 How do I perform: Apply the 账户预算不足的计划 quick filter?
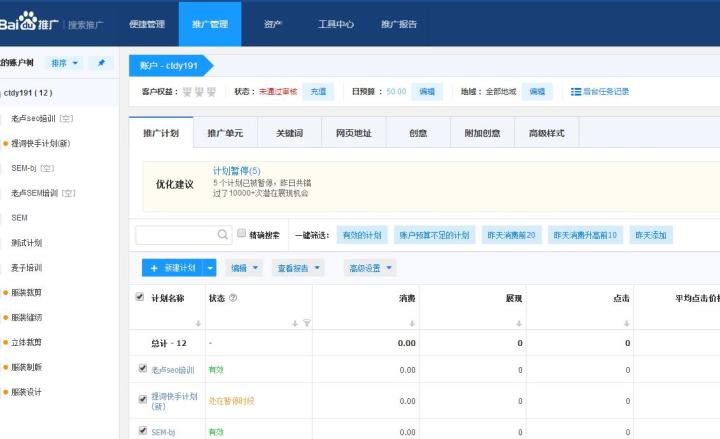[x=434, y=235]
